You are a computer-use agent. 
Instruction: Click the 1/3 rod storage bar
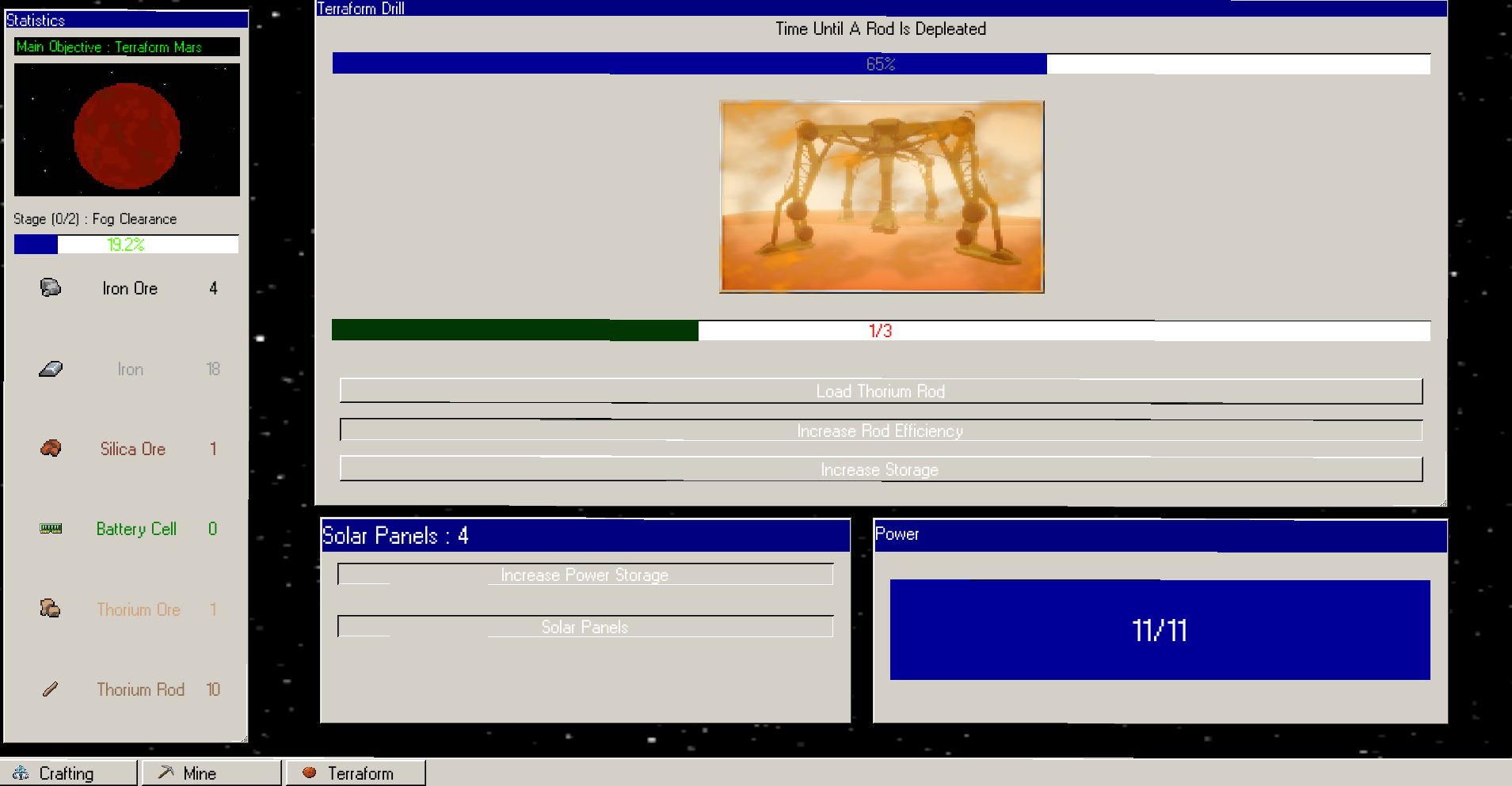881,331
